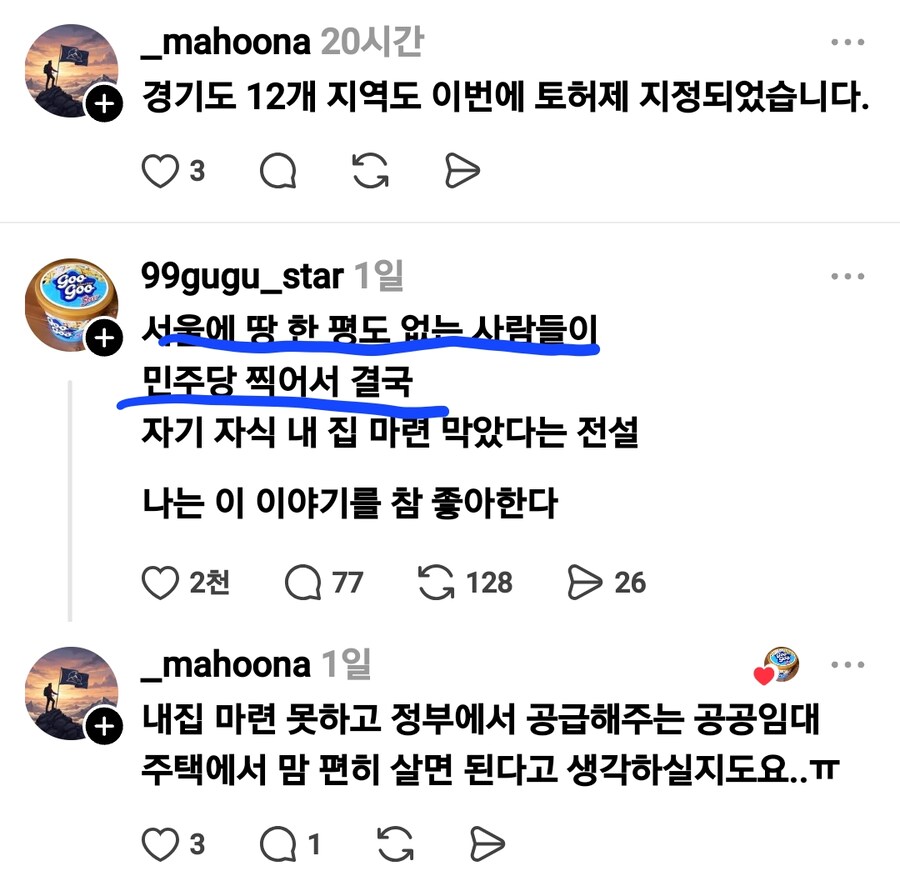900x891 pixels.
Task: Open the single reply on bottom _mahoona comment
Action: tap(278, 844)
